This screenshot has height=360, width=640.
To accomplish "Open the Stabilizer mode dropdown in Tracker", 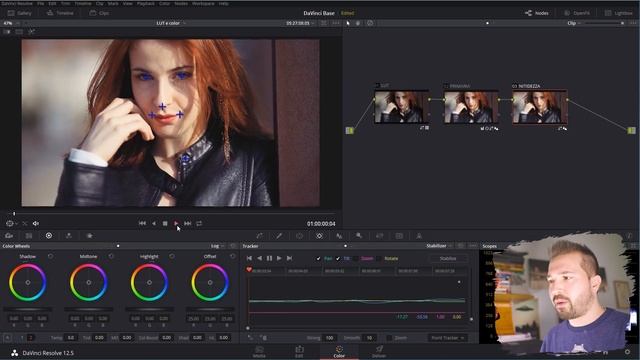I will point(439,246).
